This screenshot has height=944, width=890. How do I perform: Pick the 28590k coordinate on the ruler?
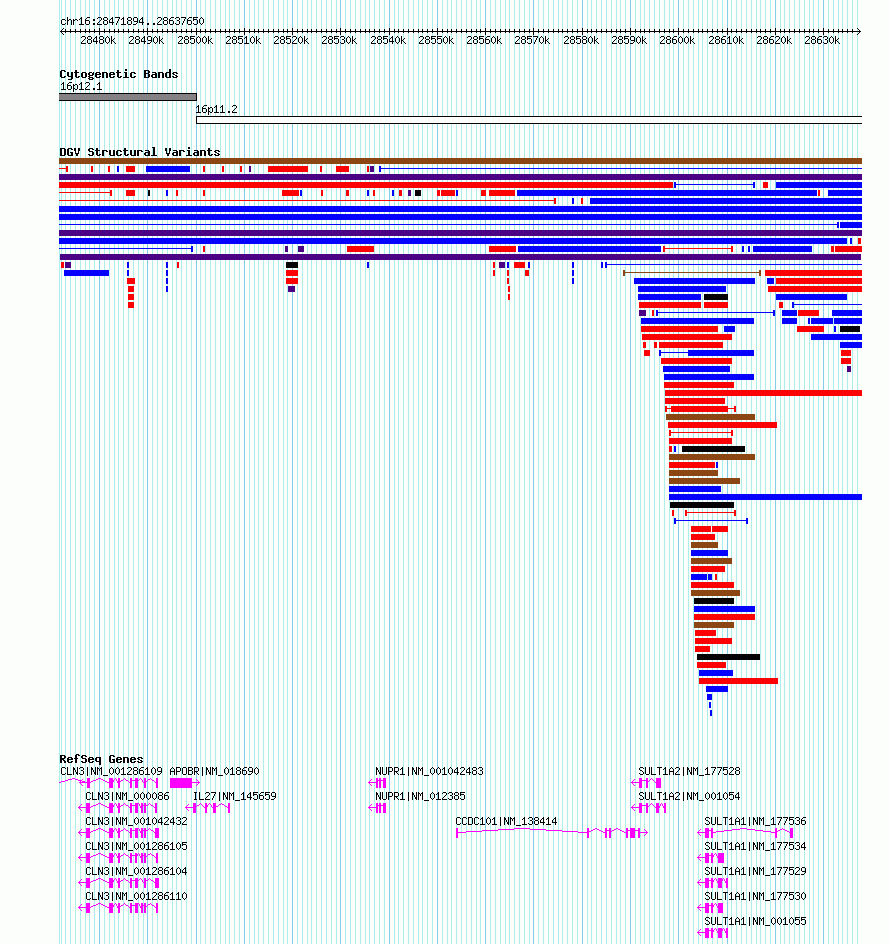(x=629, y=40)
